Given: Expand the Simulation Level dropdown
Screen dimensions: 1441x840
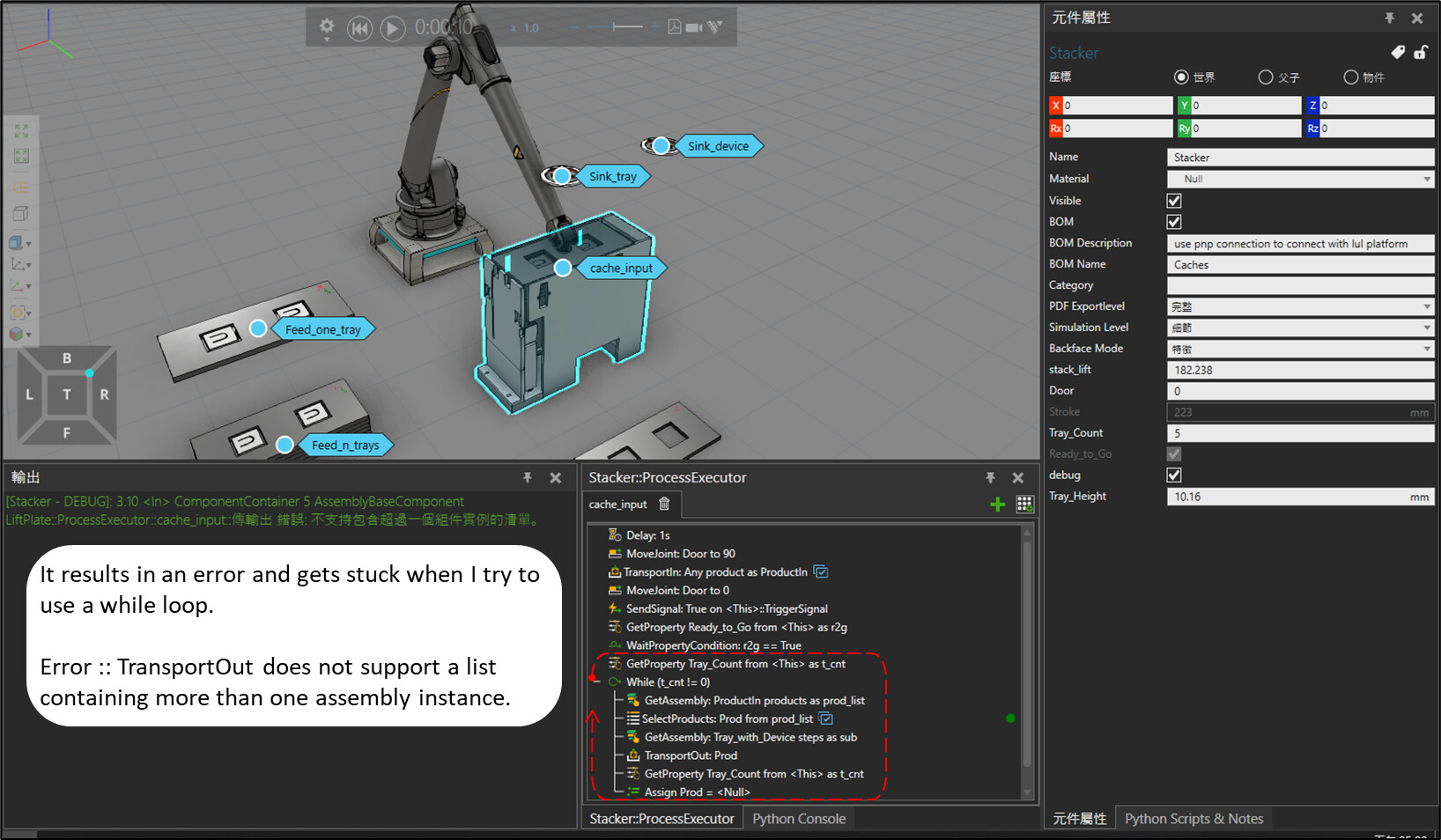Looking at the screenshot, I should pyautogui.click(x=1300, y=328).
